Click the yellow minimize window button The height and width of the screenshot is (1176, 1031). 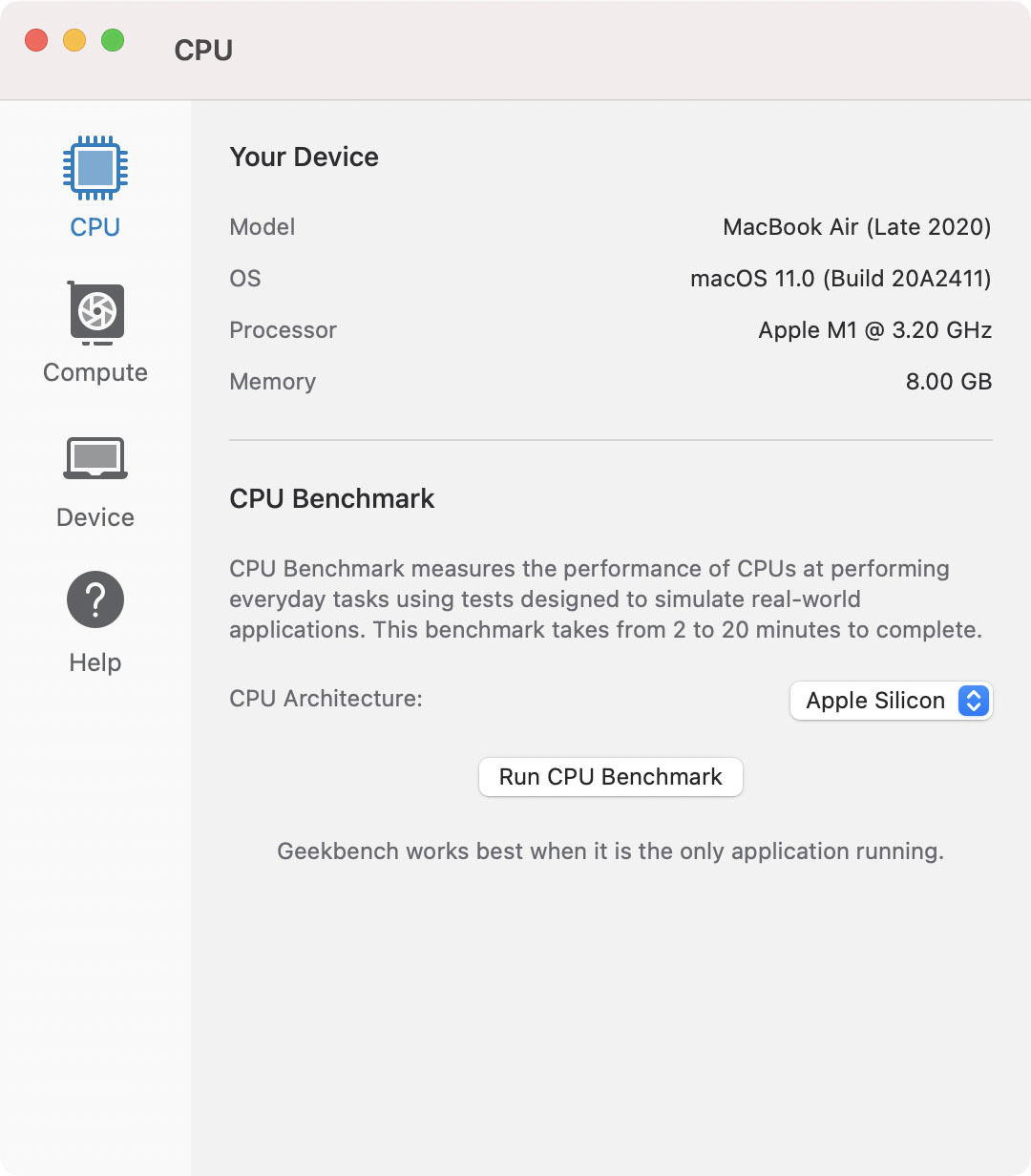tap(74, 40)
